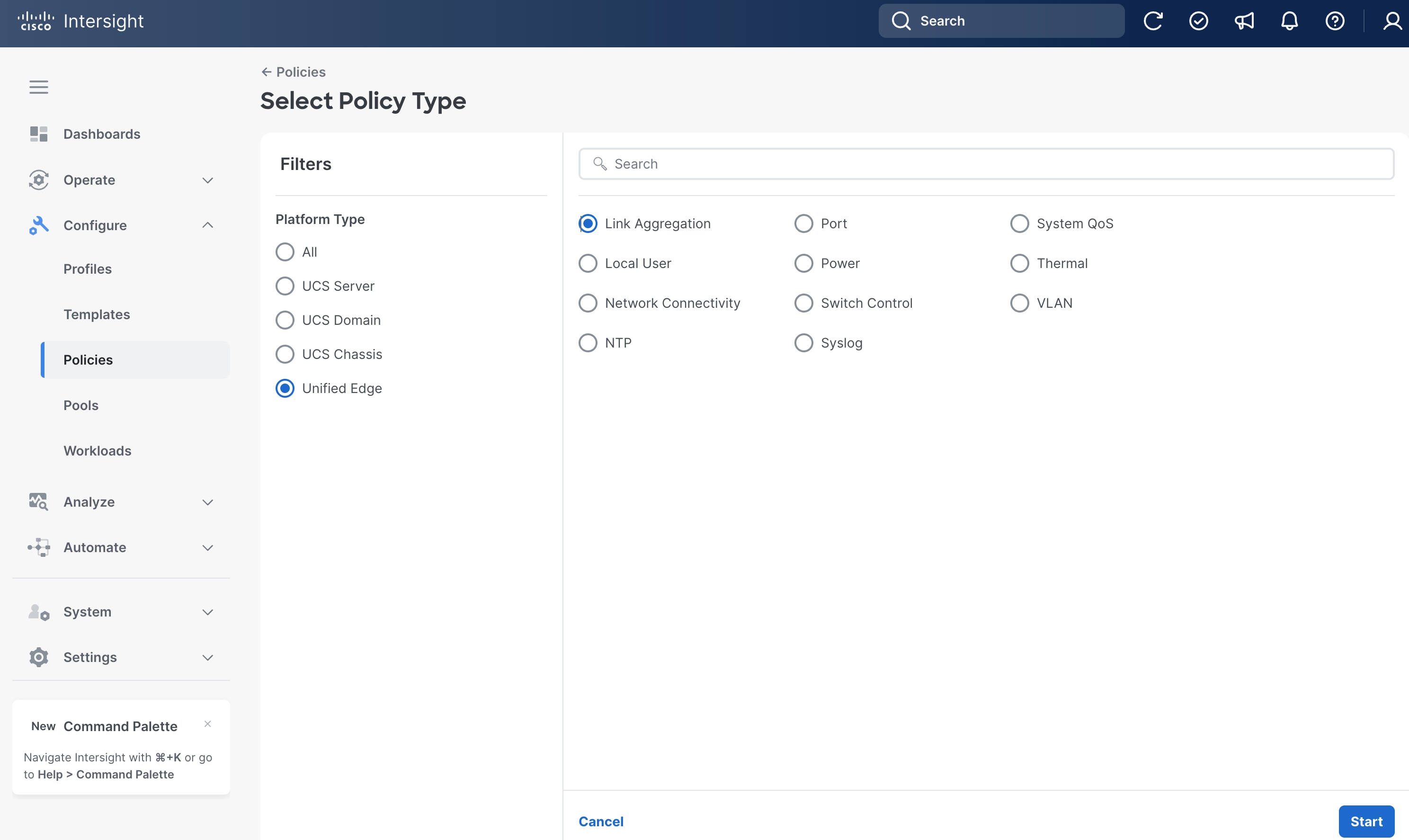1409x840 pixels.
Task: Click the back arrow beside Policies
Action: [x=266, y=72]
